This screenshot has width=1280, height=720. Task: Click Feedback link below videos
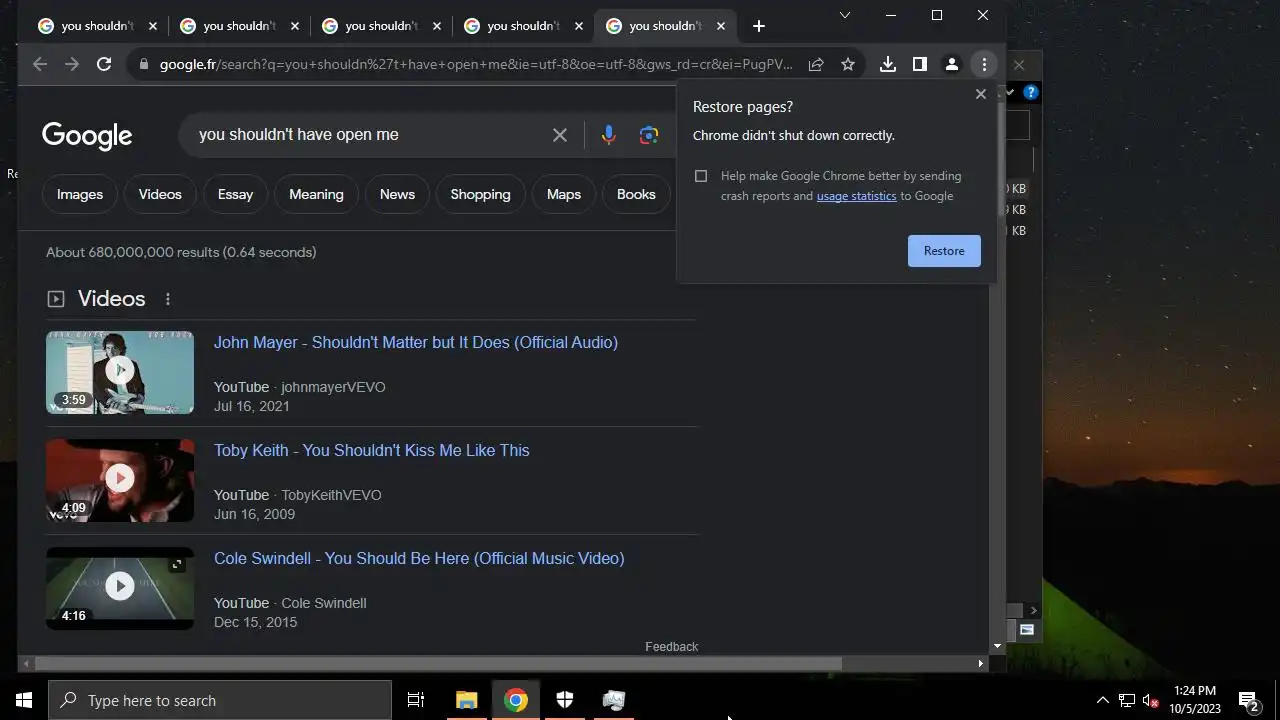pyautogui.click(x=671, y=647)
